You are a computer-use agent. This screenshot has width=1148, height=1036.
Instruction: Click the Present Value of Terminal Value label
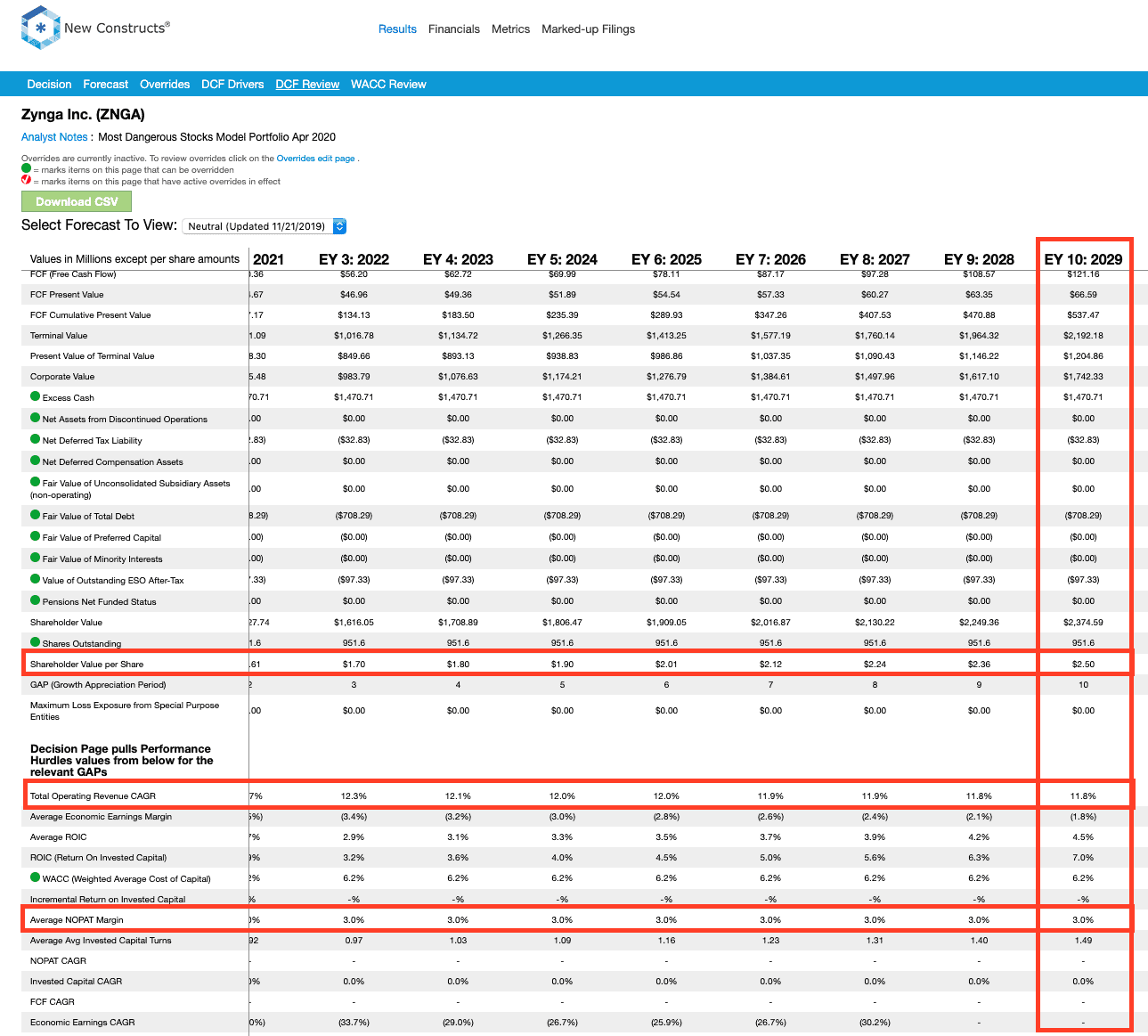point(92,356)
